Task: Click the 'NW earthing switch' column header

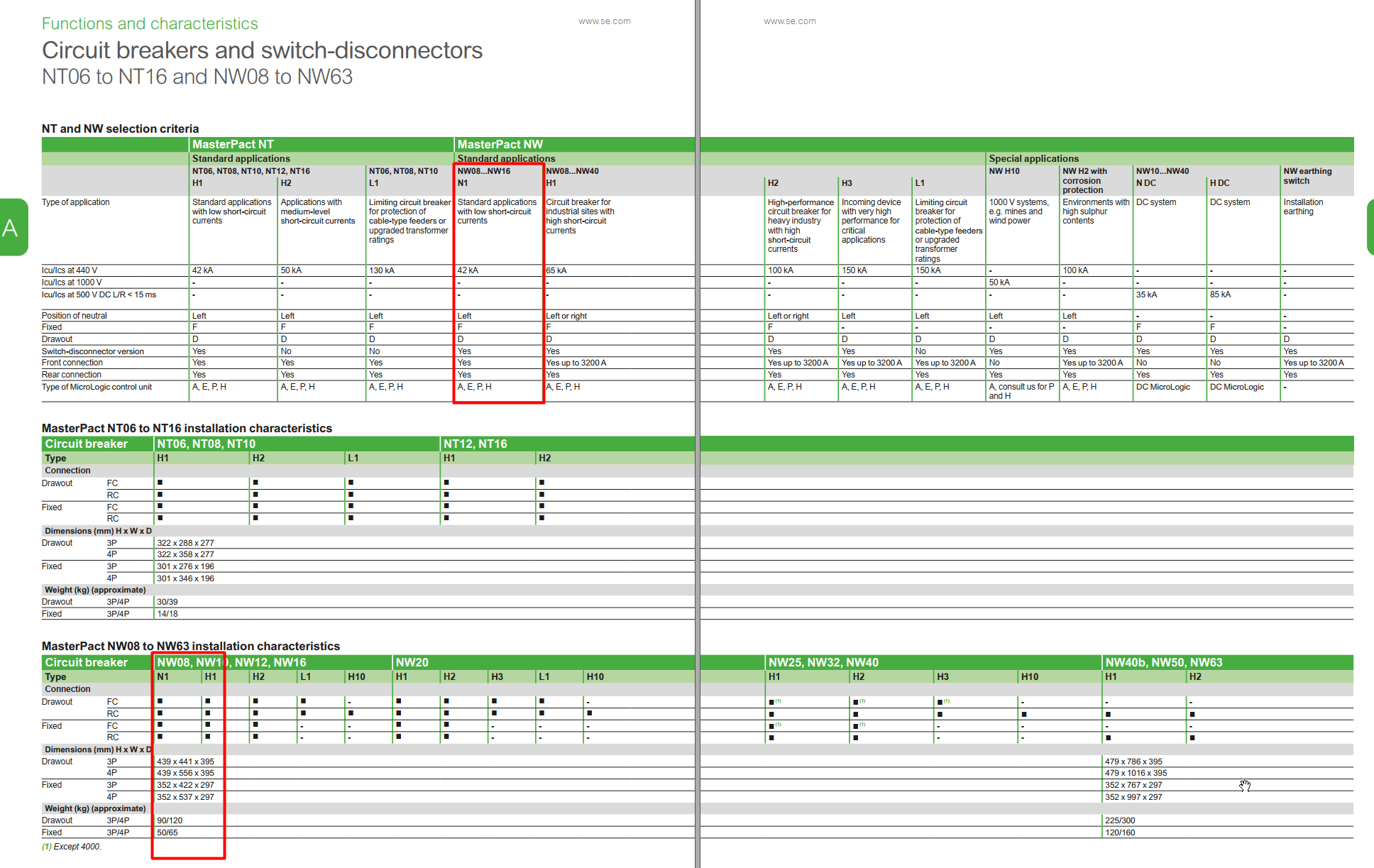Action: coord(1307,176)
